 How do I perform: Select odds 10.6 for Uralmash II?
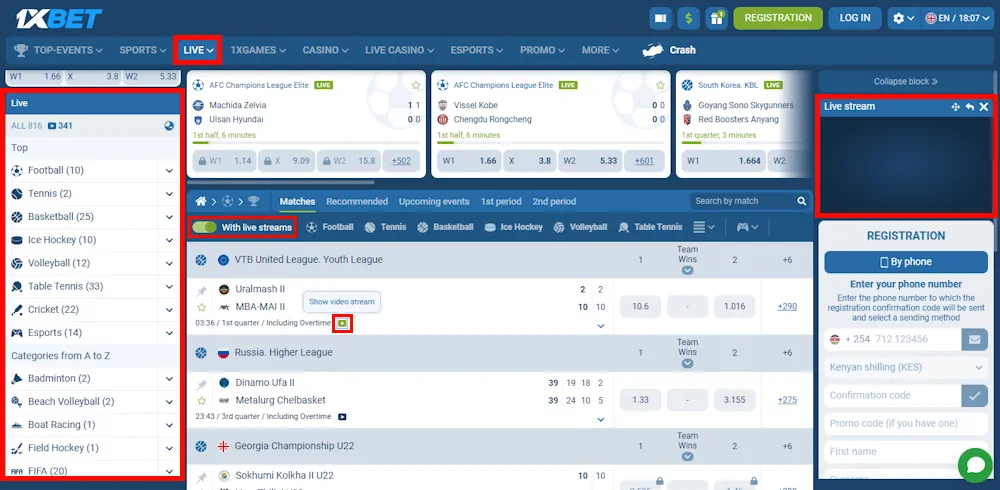[640, 306]
